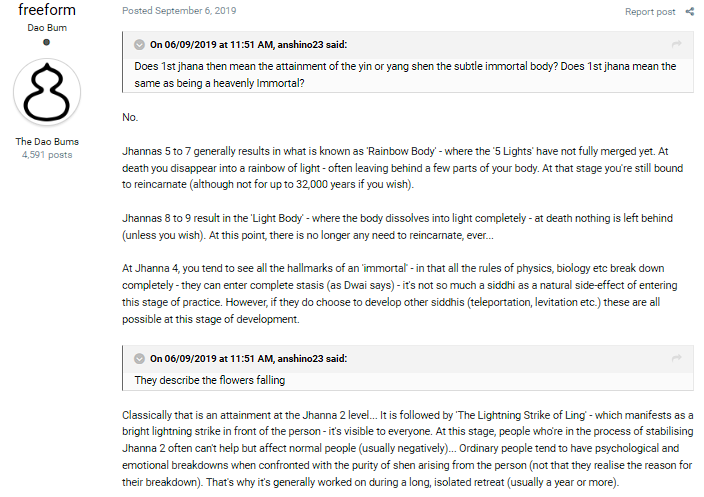Click the quoted text about 1st jhana
This screenshot has height=497, width=704.
(405, 75)
